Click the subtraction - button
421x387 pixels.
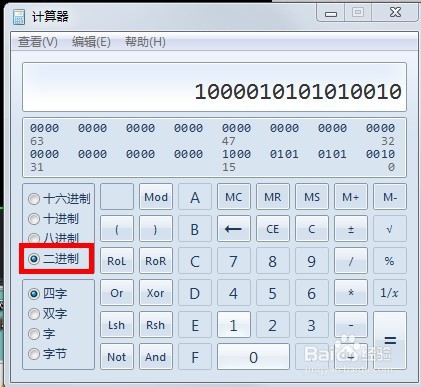[351, 325]
